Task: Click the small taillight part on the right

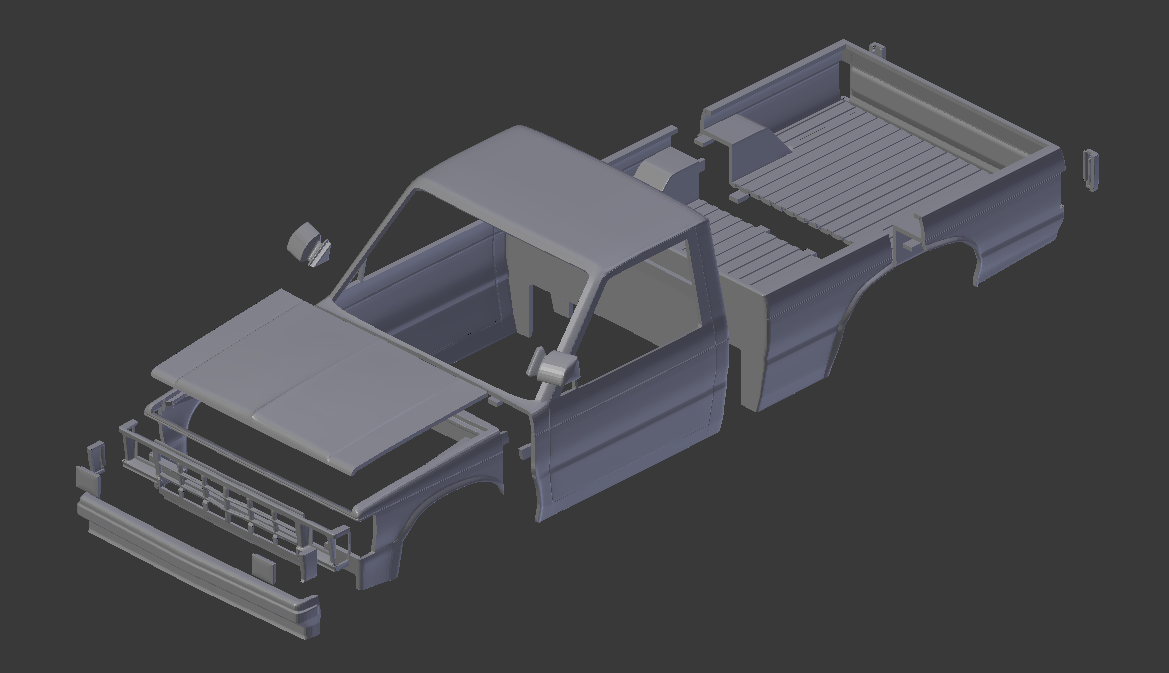Action: [1089, 172]
